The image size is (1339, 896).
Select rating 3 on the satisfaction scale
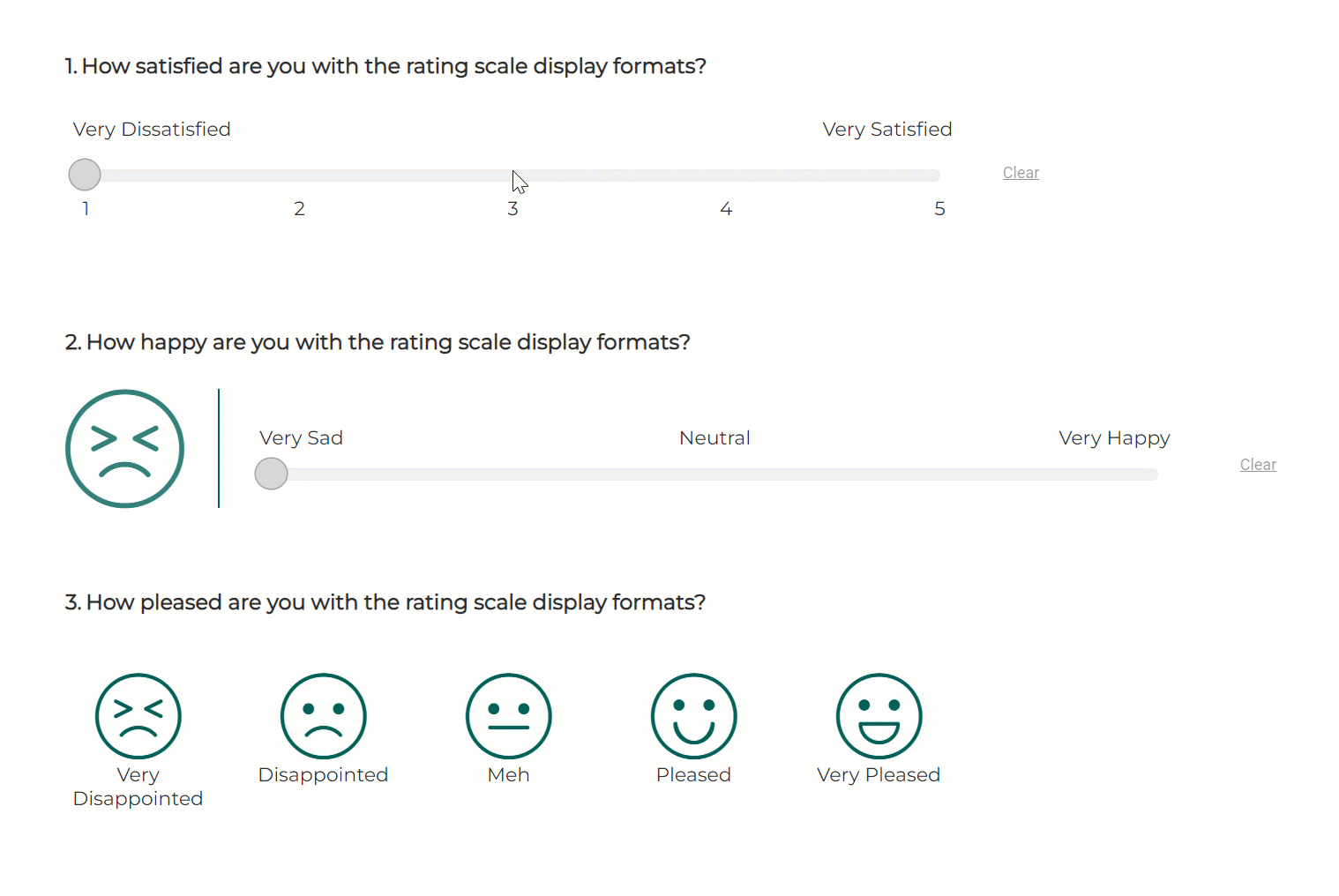point(512,208)
